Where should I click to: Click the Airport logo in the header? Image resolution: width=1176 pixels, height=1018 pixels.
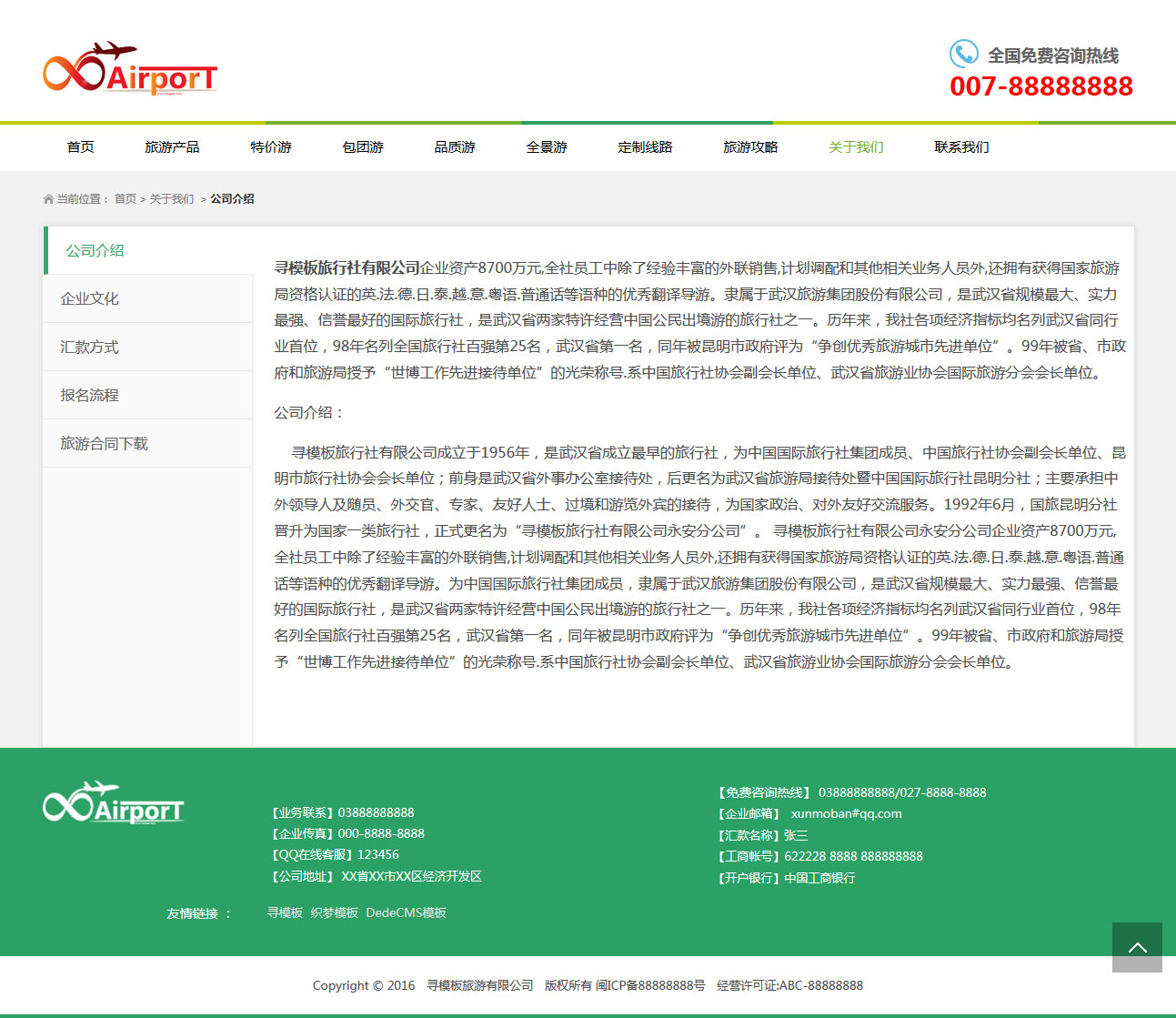130,68
